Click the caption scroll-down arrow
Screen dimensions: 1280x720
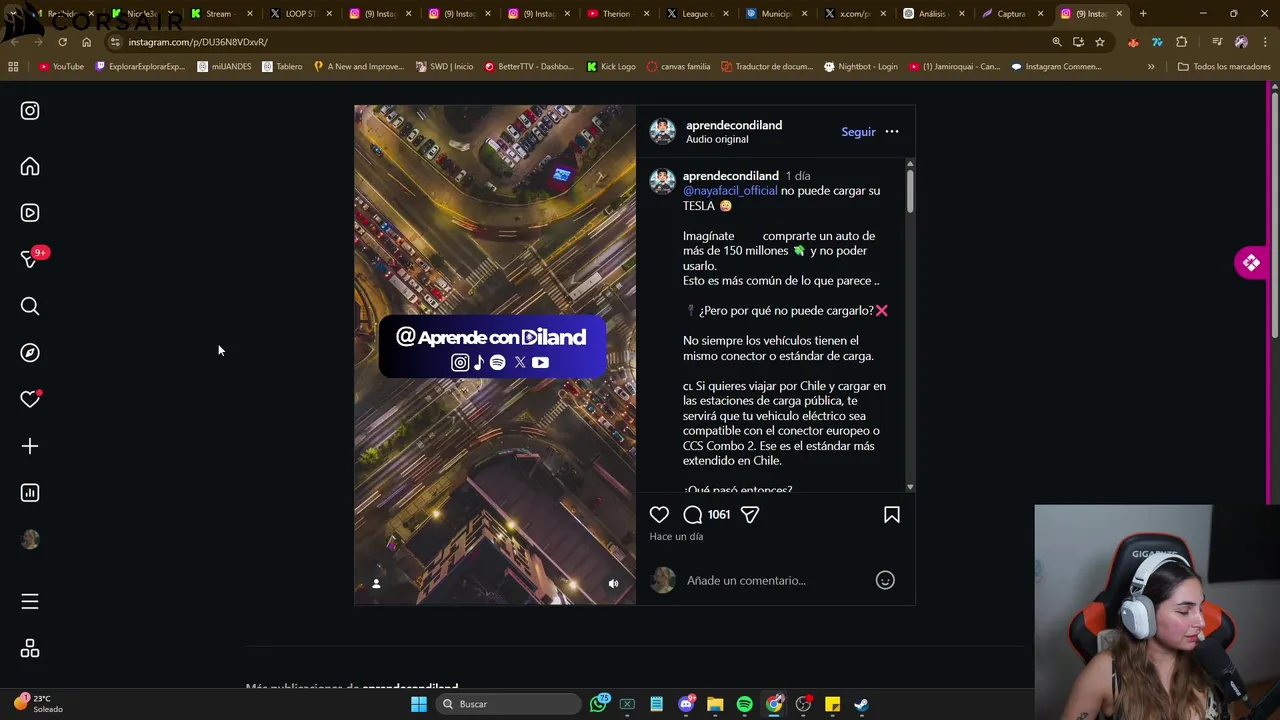pos(910,487)
